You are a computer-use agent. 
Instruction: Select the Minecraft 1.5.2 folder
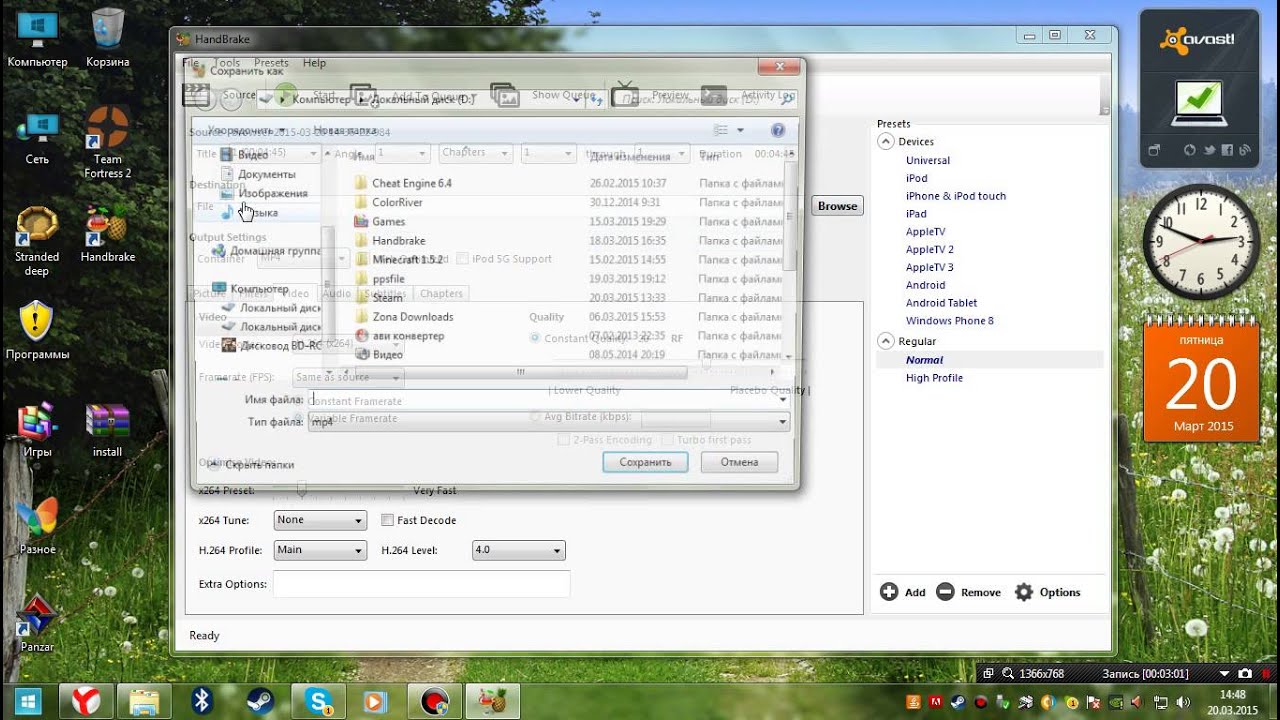[x=407, y=260]
